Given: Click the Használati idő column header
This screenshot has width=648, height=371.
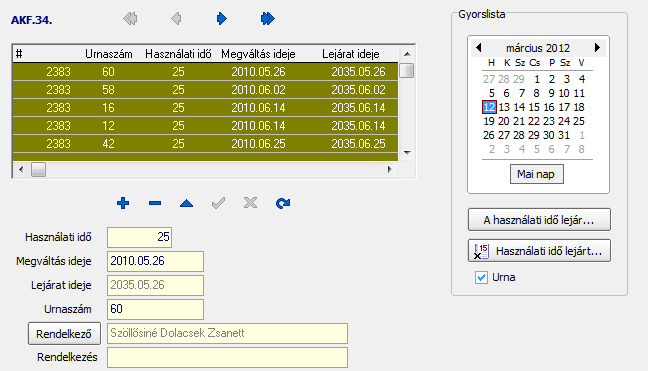Looking at the screenshot, I should [x=178, y=54].
